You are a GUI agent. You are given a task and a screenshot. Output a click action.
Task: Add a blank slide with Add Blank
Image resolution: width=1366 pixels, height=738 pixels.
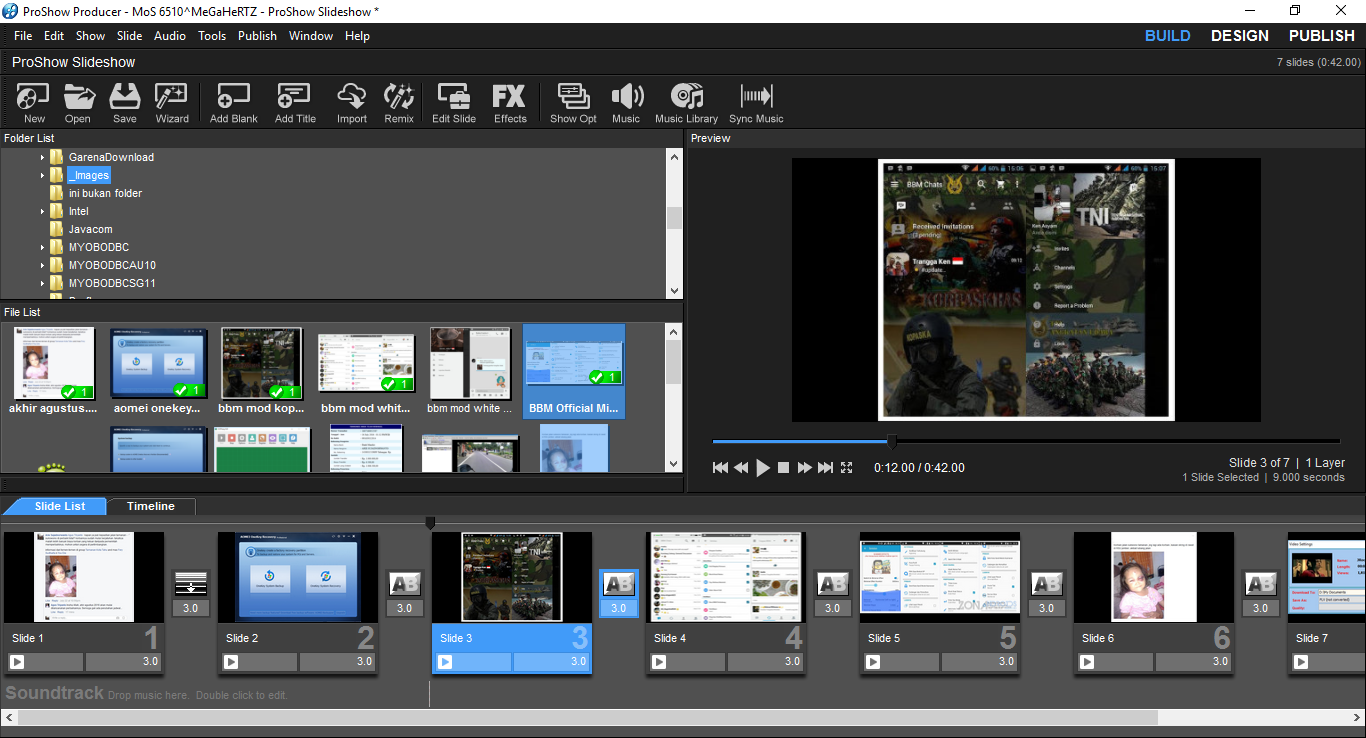[x=233, y=103]
